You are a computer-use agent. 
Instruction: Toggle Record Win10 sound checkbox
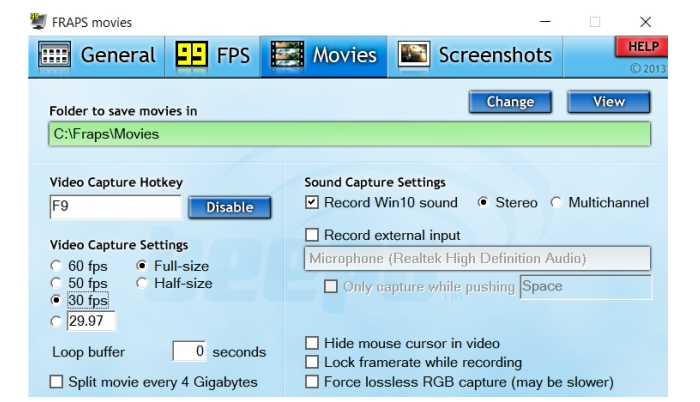[312, 202]
